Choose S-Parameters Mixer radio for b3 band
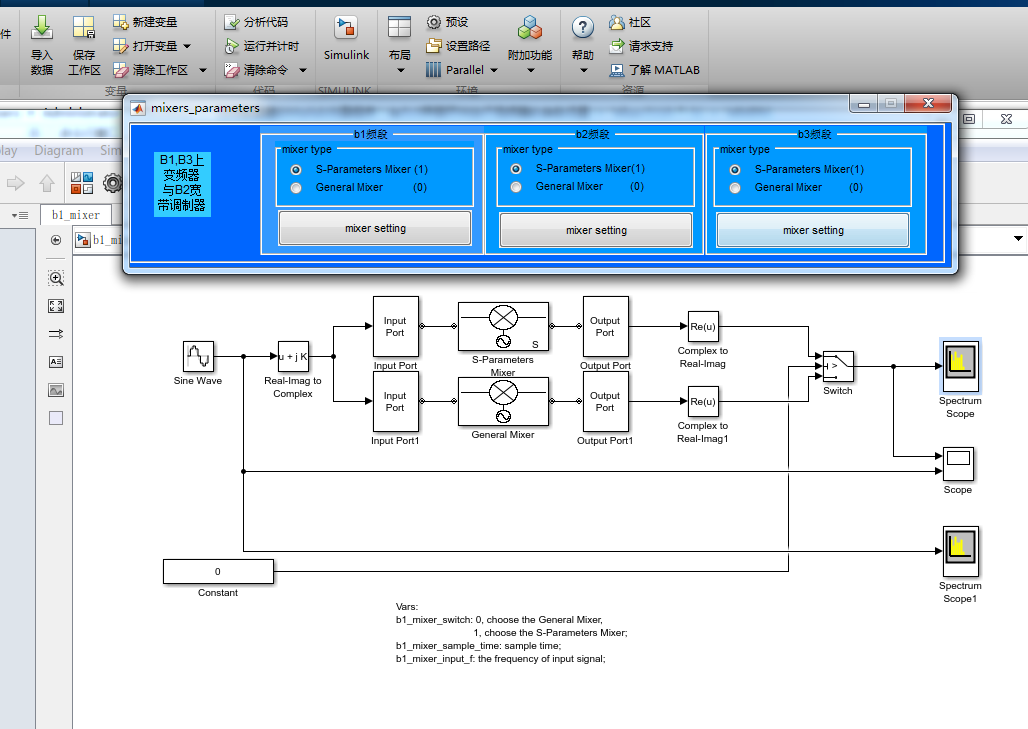 coord(735,170)
